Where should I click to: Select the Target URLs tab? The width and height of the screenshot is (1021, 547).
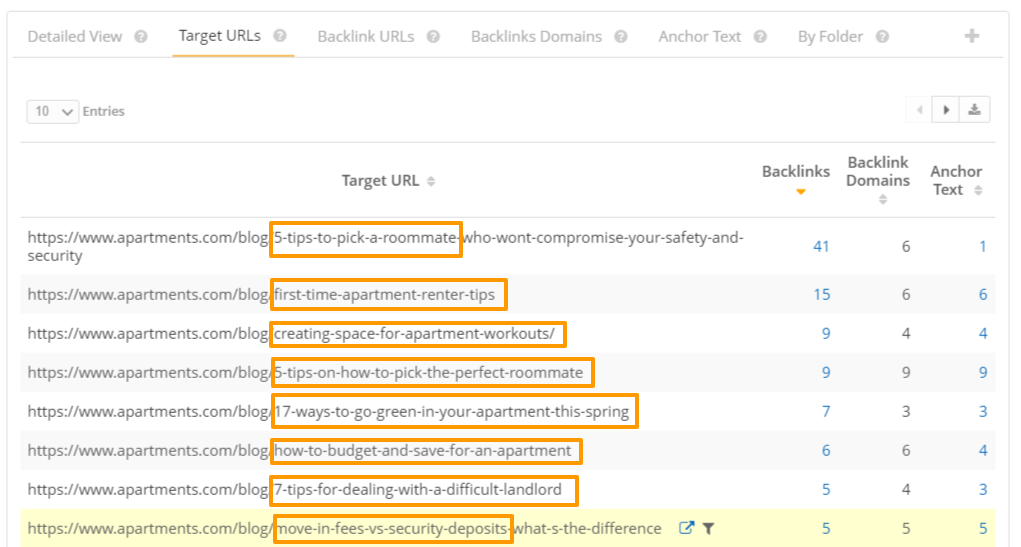click(219, 36)
